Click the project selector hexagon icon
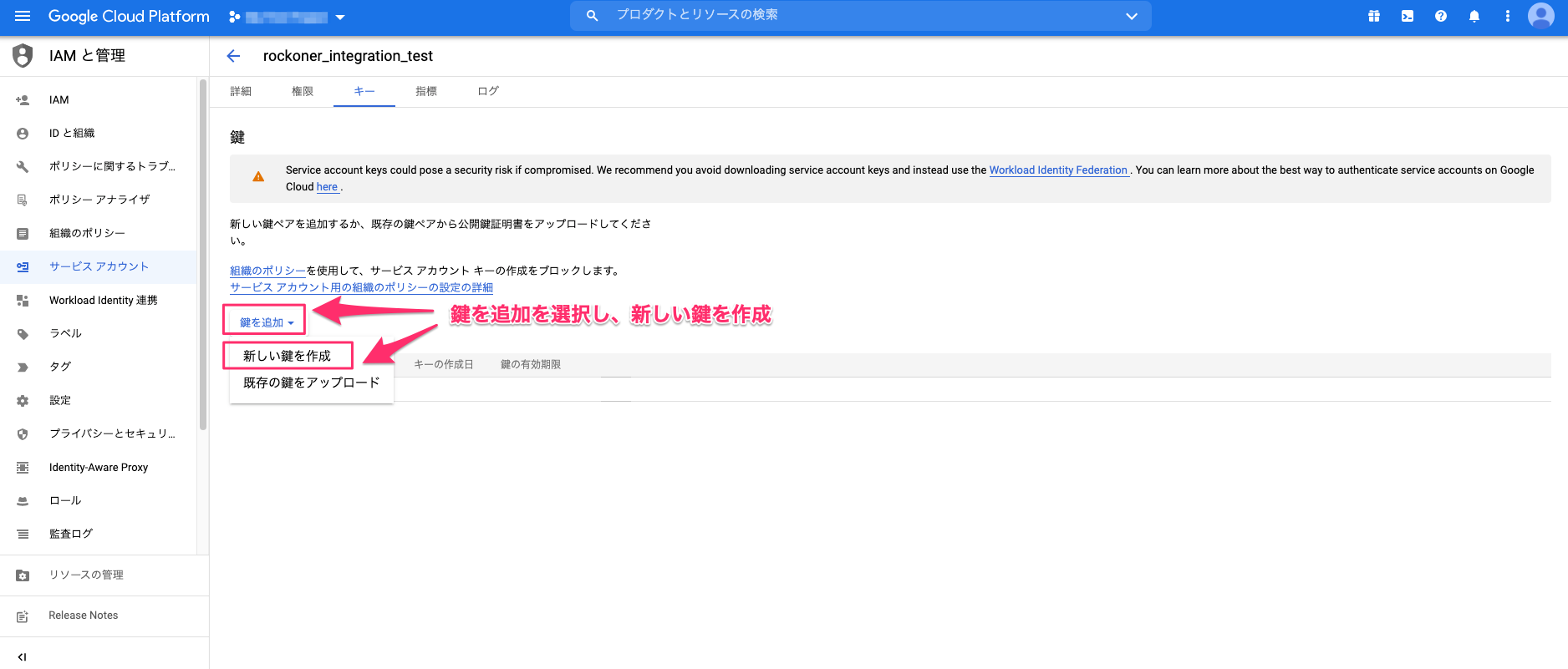This screenshot has width=1568, height=669. (x=235, y=17)
